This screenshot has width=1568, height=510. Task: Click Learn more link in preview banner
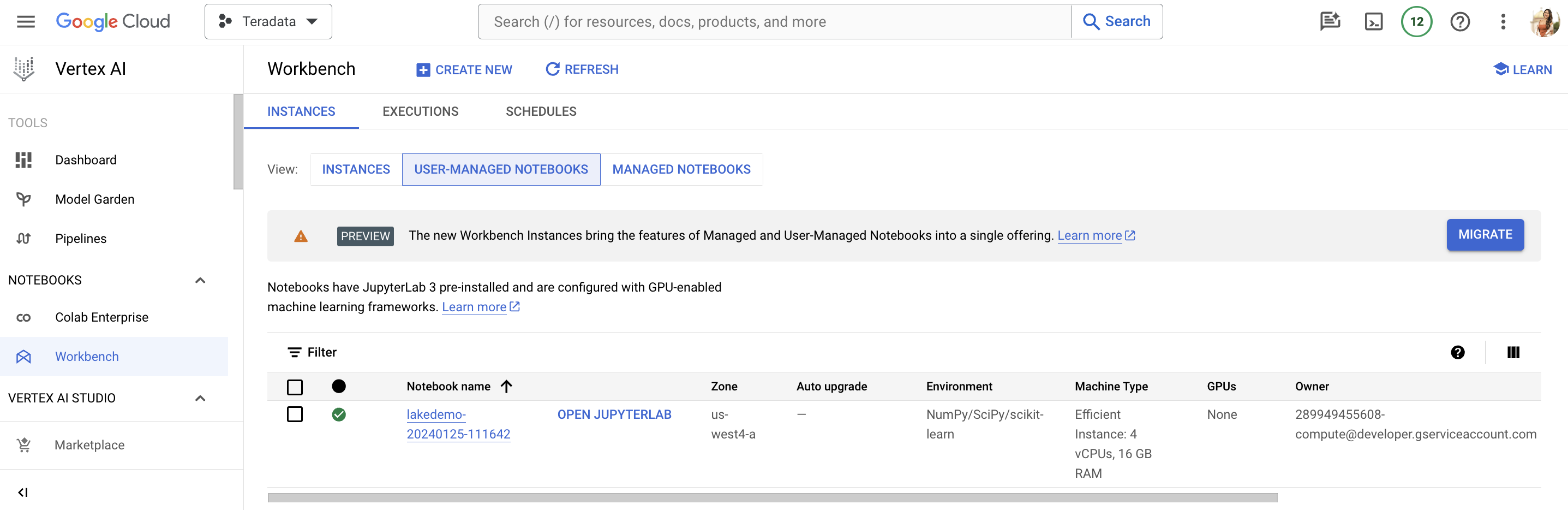(x=1096, y=236)
